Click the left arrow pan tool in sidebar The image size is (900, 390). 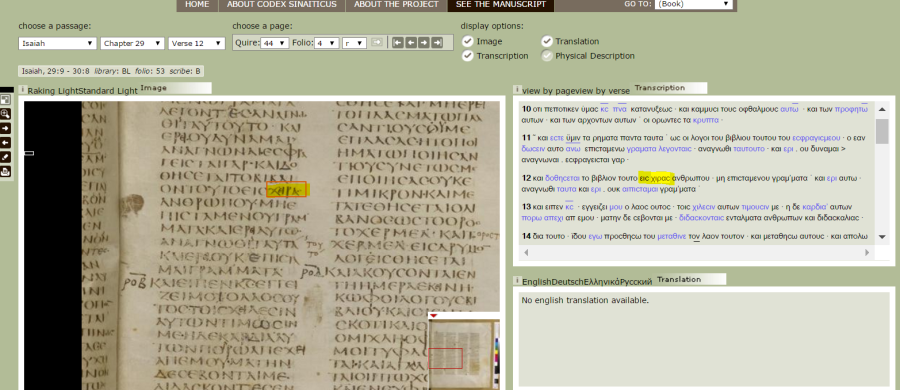(6, 142)
